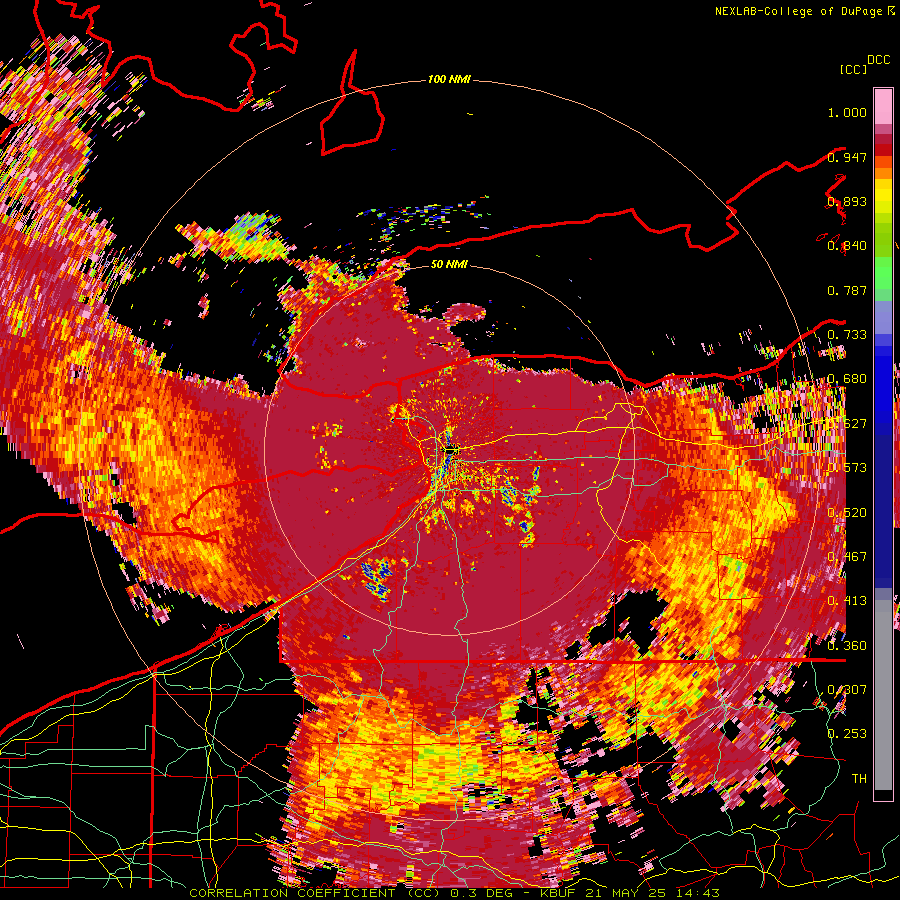Click the 0.733 scale value
900x900 pixels.
tap(847, 335)
